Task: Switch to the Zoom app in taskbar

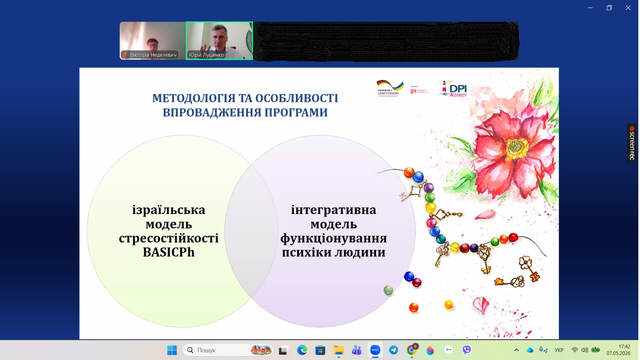Action: pos(375,350)
